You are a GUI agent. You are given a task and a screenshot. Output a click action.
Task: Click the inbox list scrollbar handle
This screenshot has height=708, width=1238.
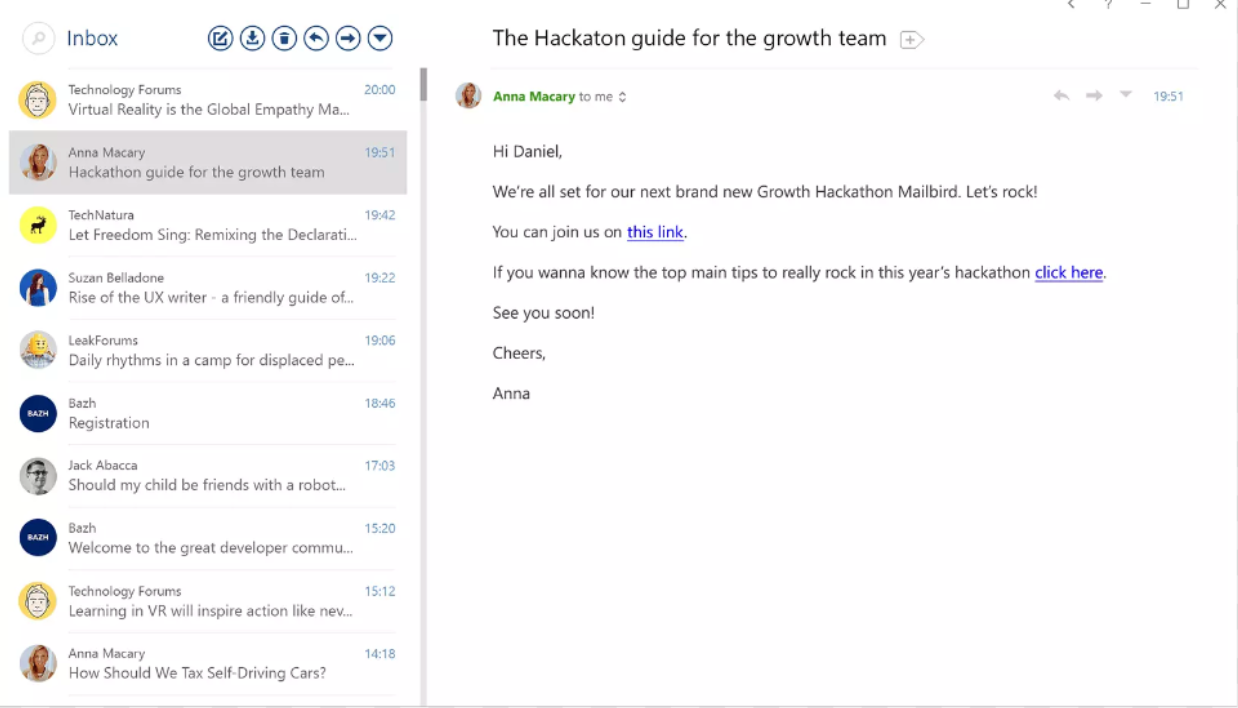423,85
